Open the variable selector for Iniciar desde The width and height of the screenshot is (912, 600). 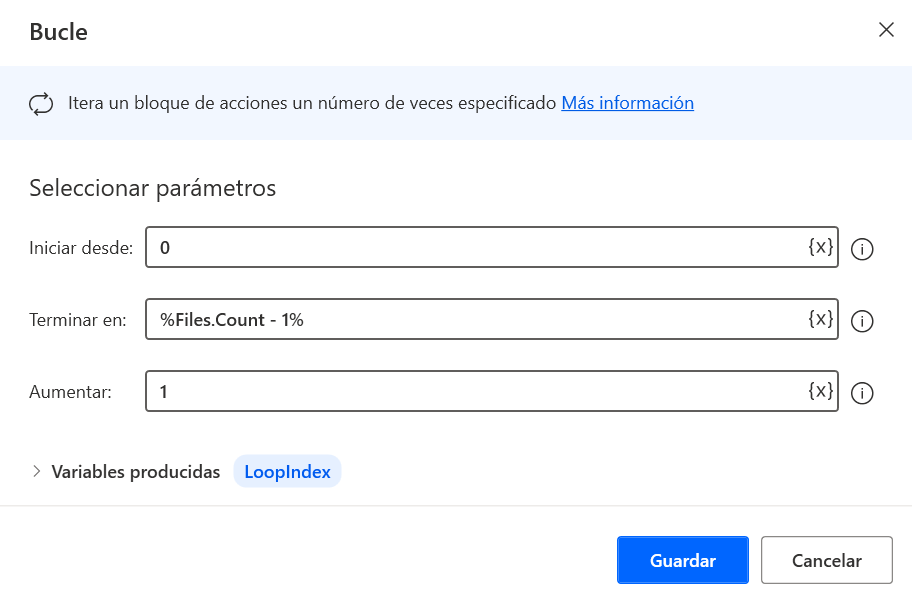820,247
